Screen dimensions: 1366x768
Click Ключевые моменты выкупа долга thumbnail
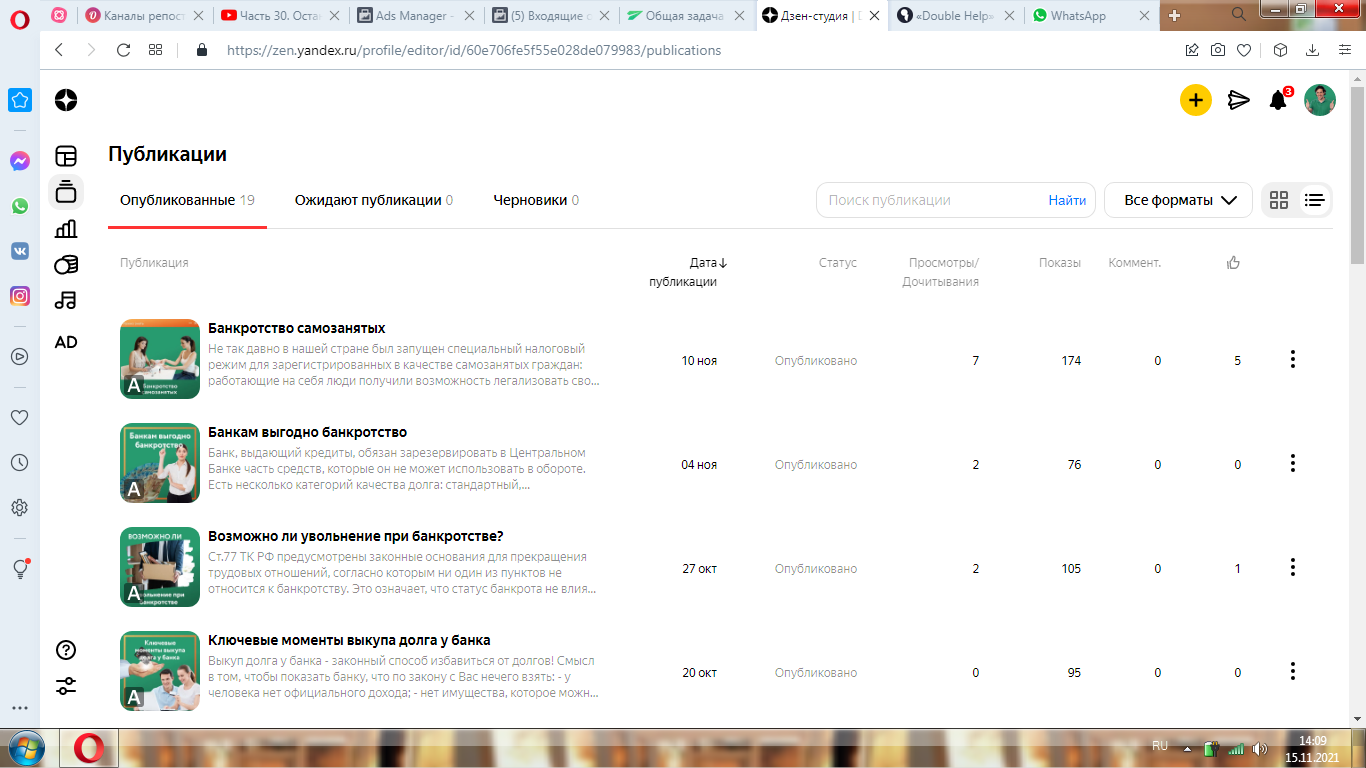click(159, 671)
